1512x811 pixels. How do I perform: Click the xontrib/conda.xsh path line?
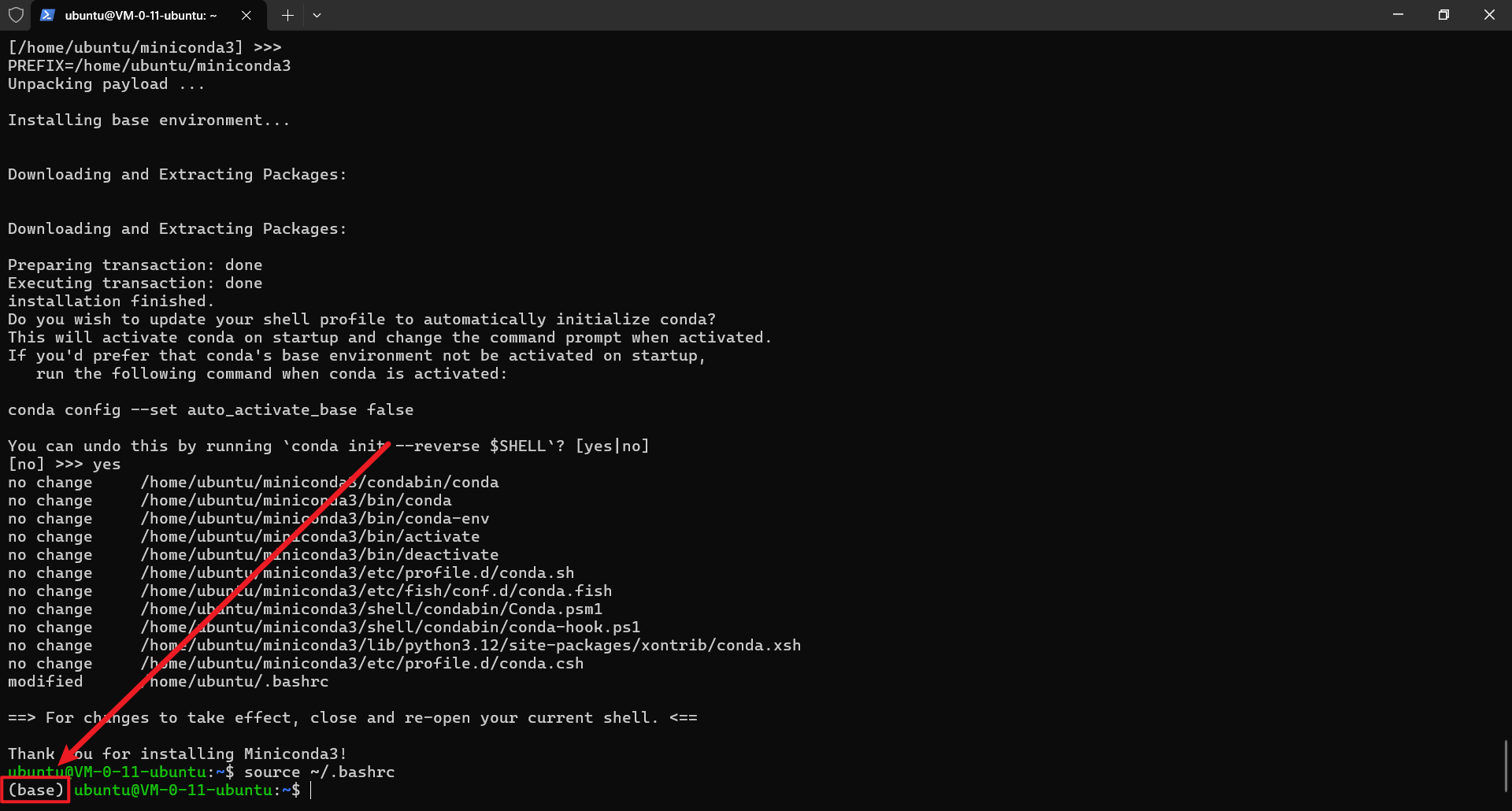pyautogui.click(x=470, y=645)
